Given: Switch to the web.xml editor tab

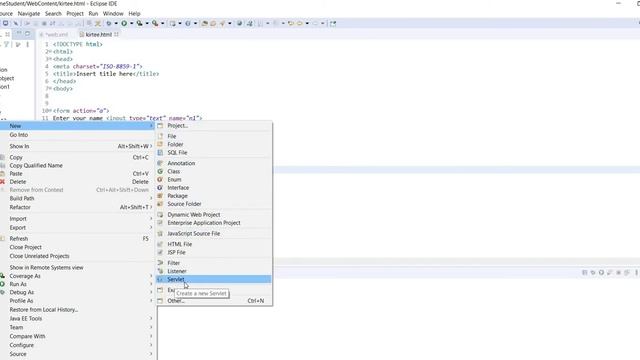Looking at the screenshot, I should tap(54, 35).
